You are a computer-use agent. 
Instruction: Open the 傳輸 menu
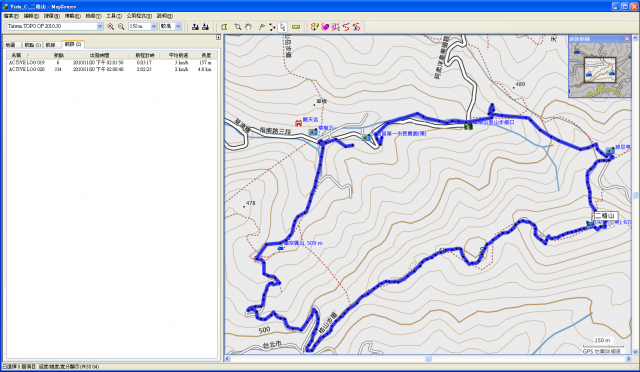click(x=72, y=16)
